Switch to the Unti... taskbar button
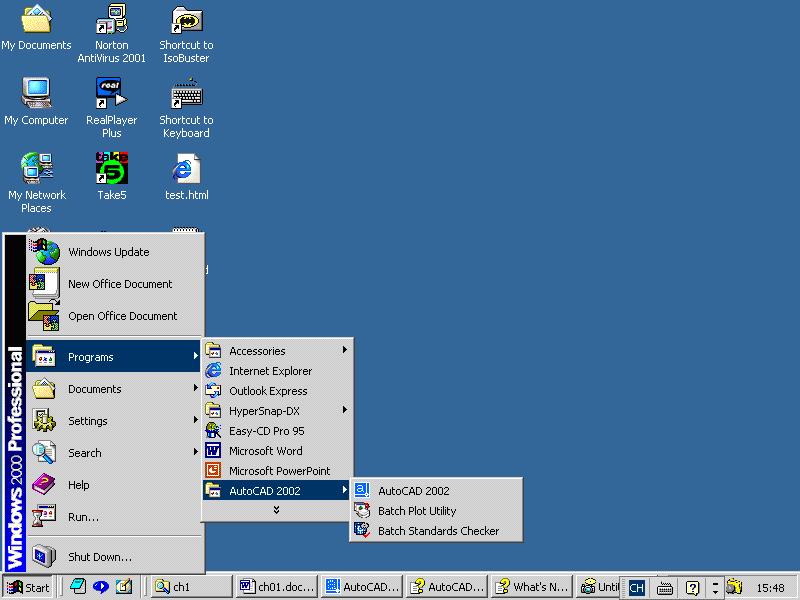The height and width of the screenshot is (600, 800). point(598,587)
